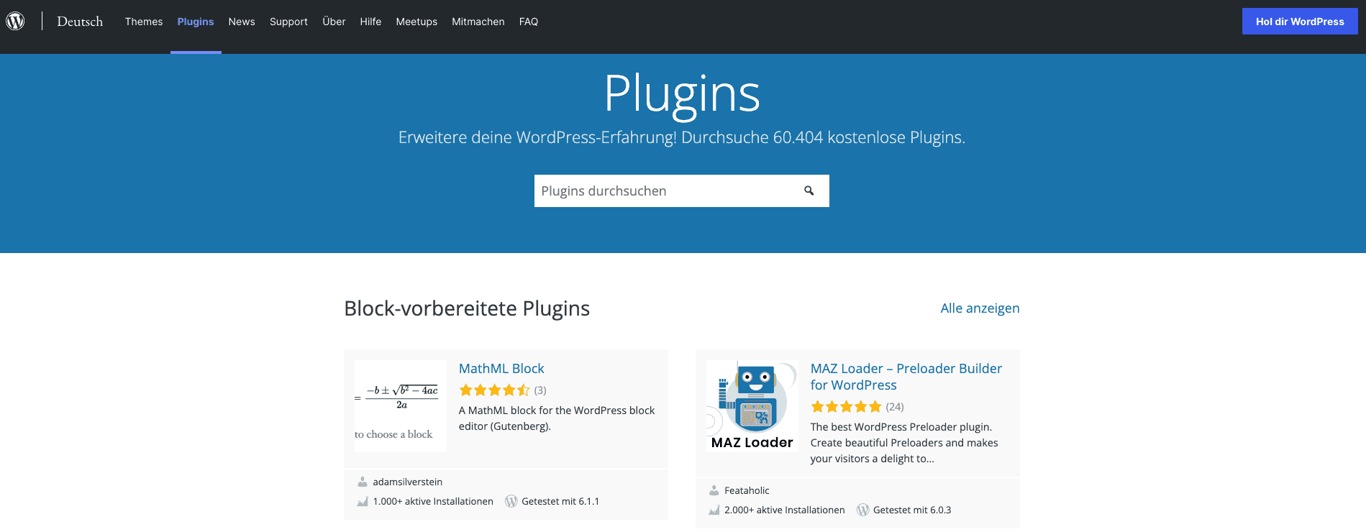Click the (24) rating count
The width and height of the screenshot is (1366, 532).
[x=895, y=407]
